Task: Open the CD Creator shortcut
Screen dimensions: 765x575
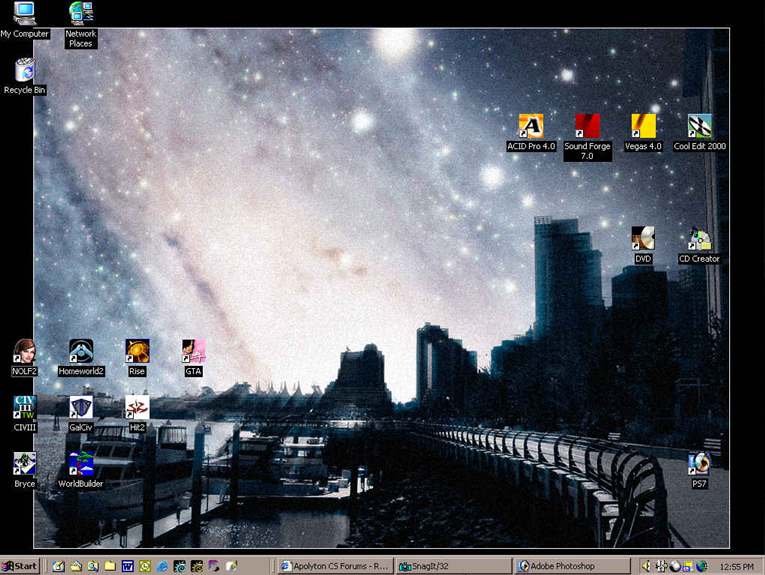Action: 699,240
